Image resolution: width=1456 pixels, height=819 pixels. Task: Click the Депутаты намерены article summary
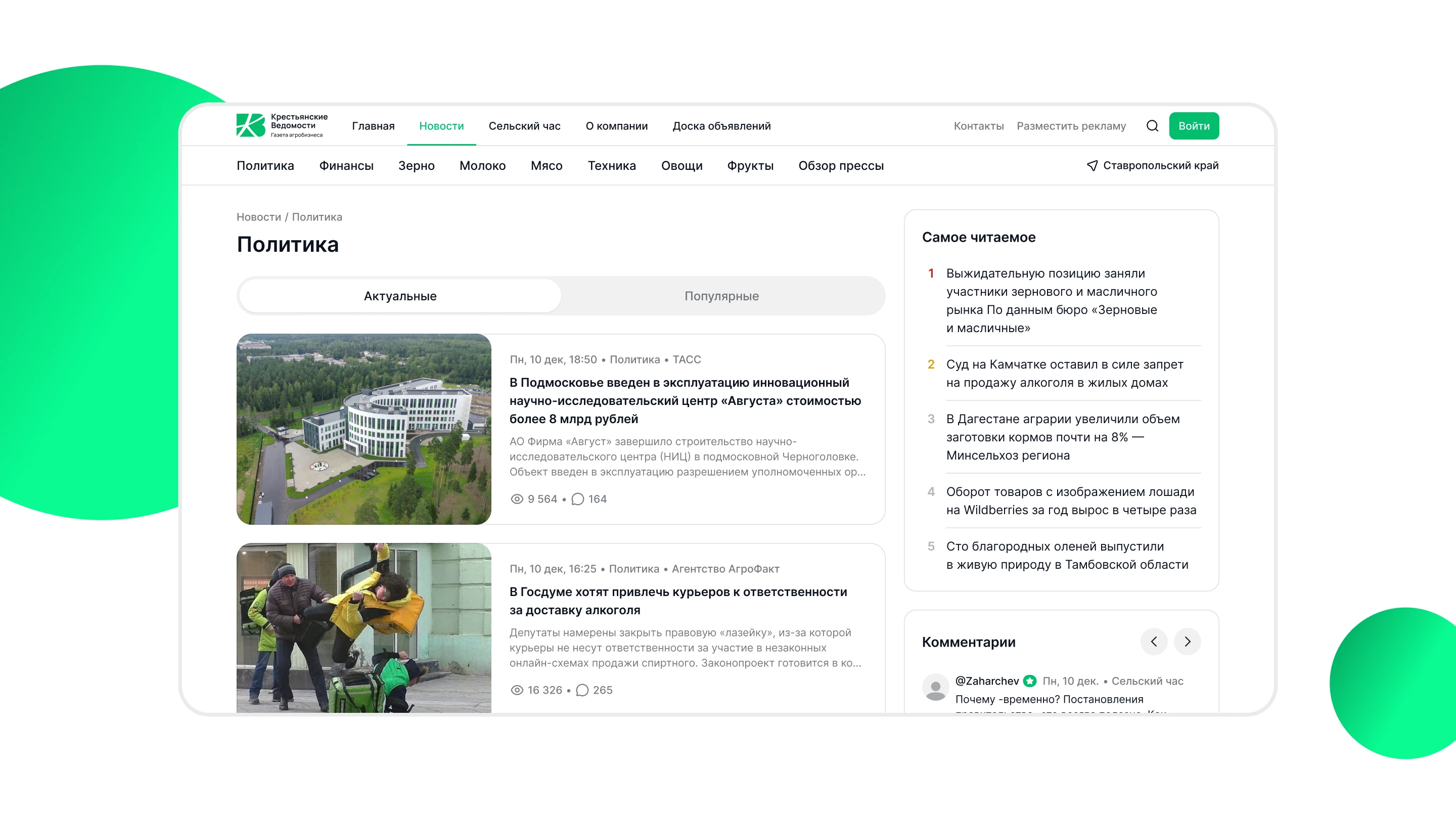click(x=686, y=648)
